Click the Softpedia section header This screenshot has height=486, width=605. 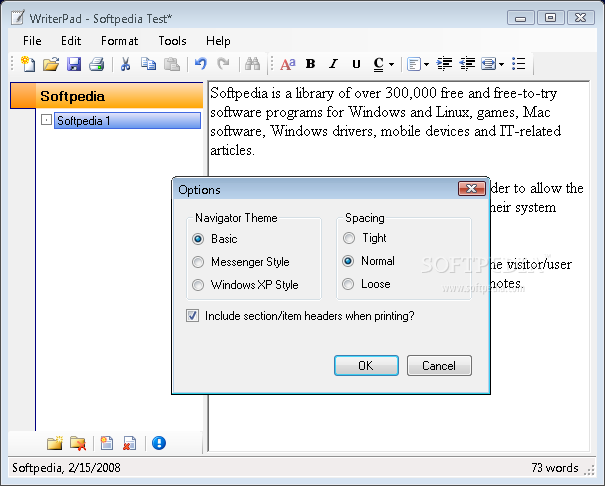(107, 96)
